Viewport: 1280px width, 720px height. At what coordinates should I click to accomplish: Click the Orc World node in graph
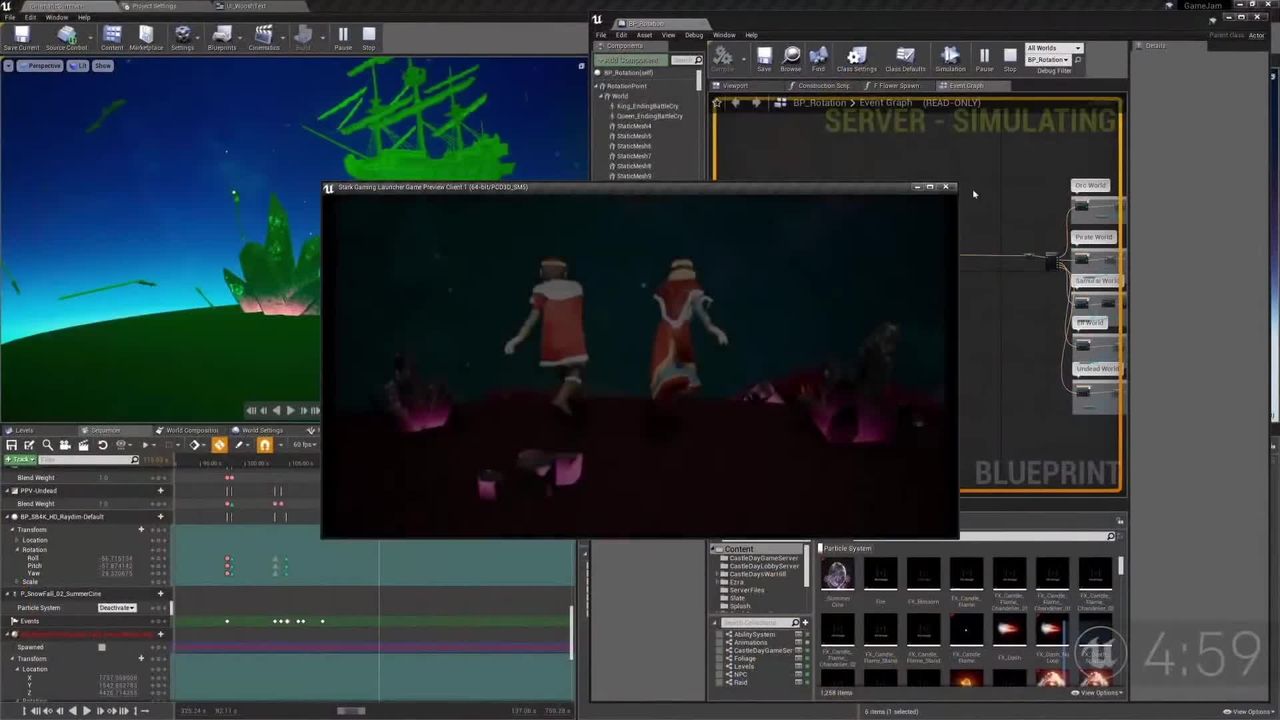(1090, 185)
